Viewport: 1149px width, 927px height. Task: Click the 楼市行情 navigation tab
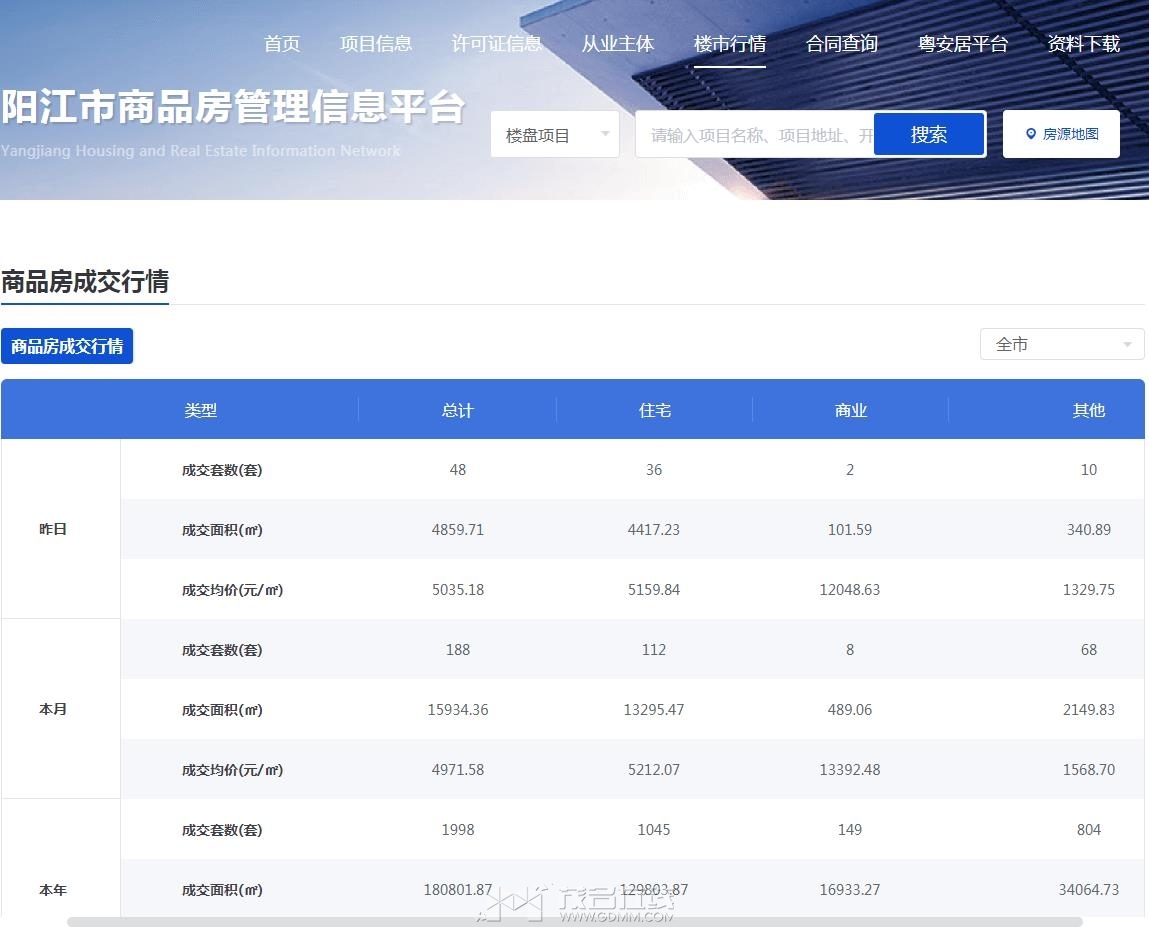tap(730, 44)
